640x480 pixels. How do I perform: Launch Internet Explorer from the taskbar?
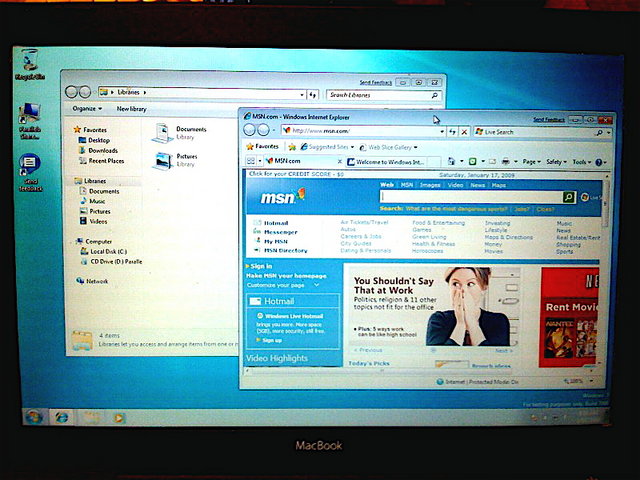(x=61, y=417)
